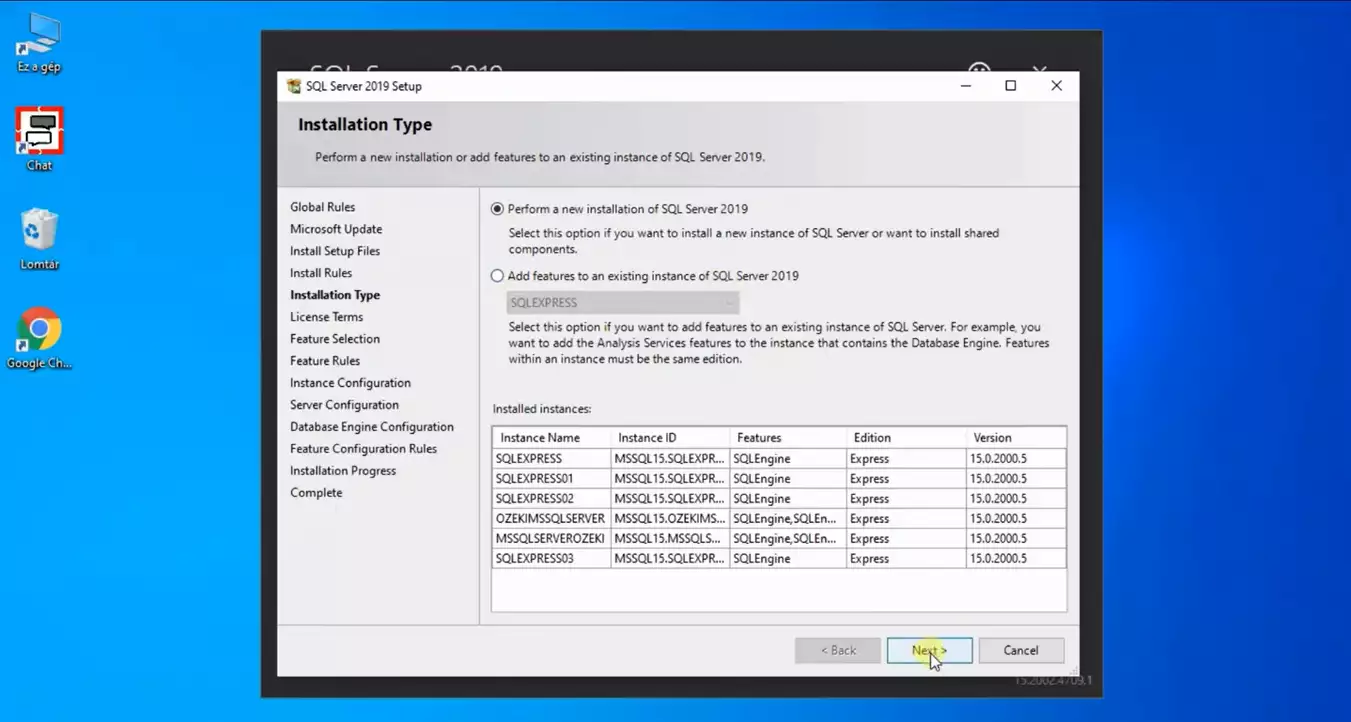
Task: Select the SQLEXPRESS03 instance row
Action: coord(779,559)
